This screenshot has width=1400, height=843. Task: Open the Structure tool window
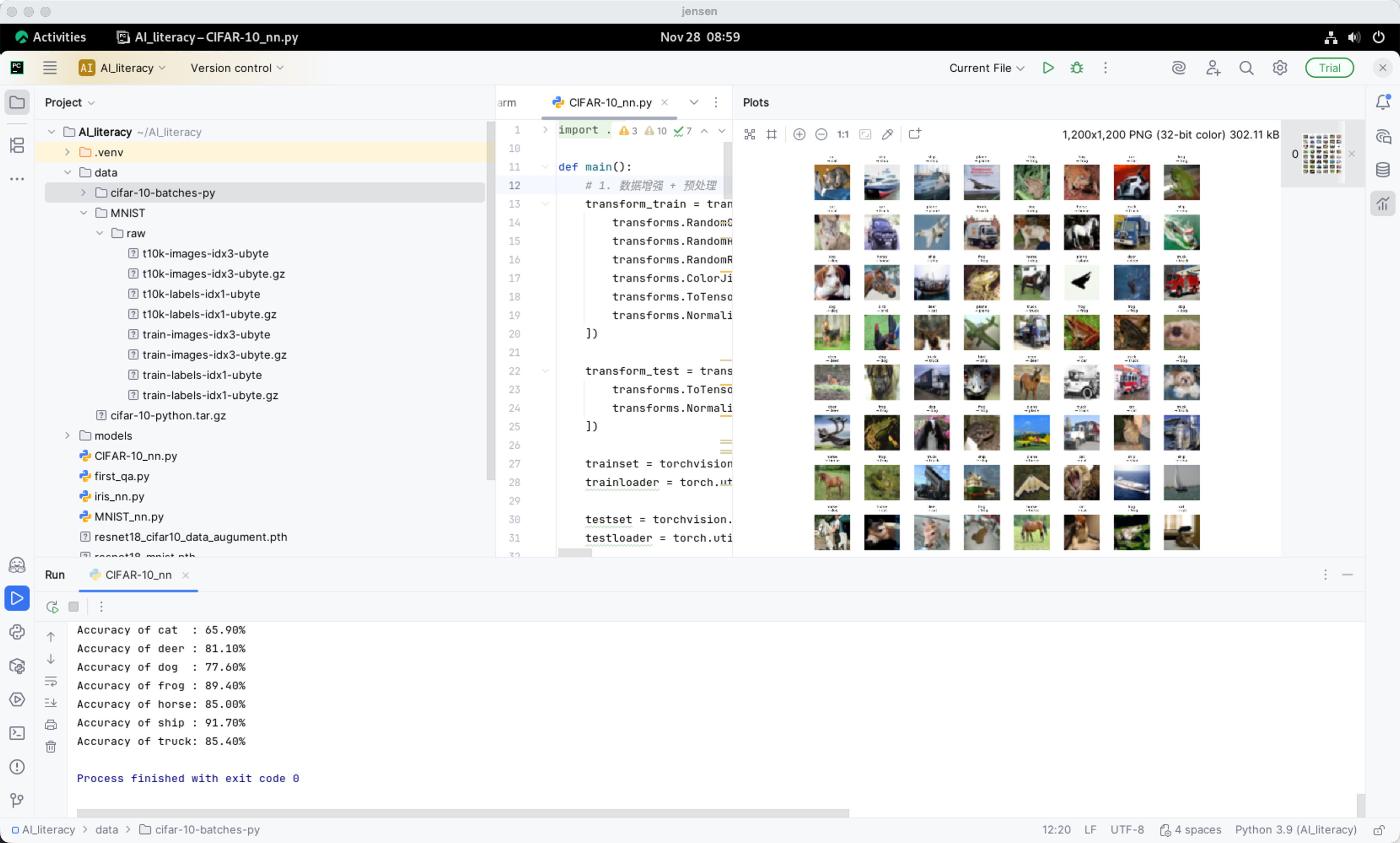tap(17, 145)
